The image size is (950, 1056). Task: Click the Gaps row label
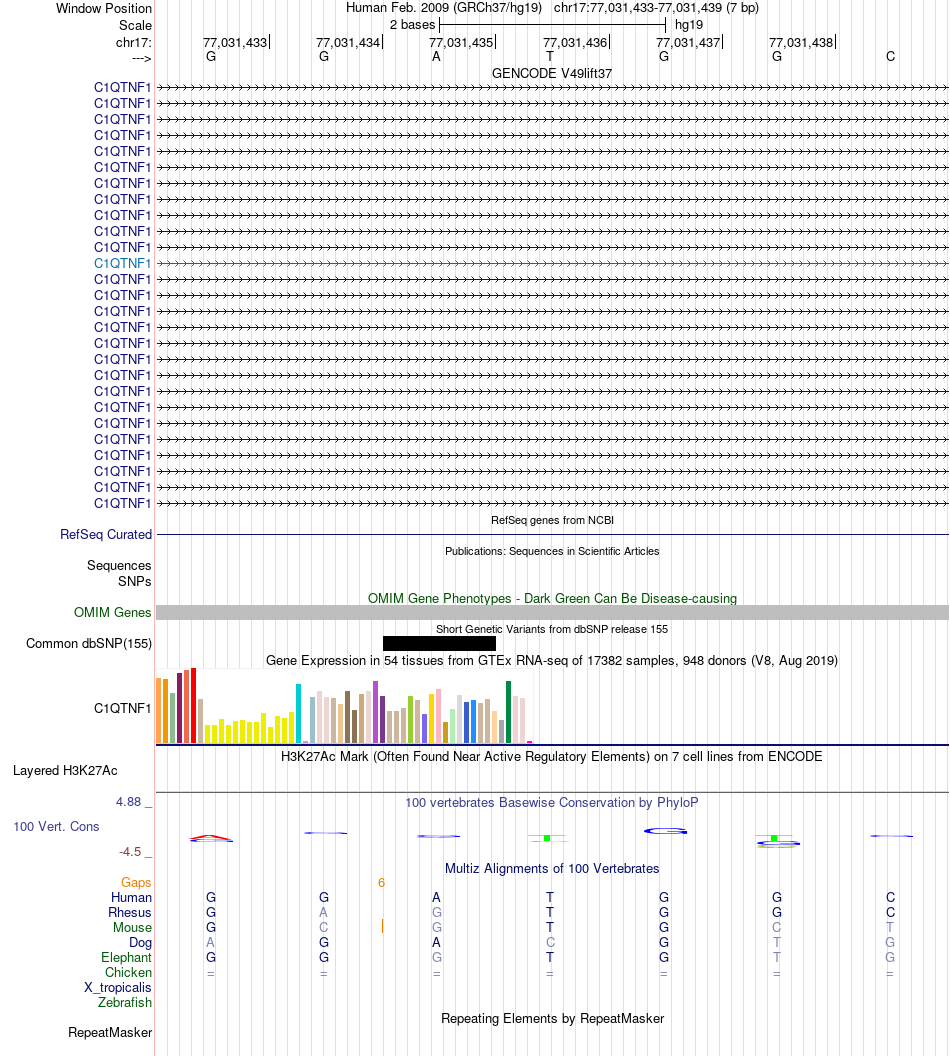(x=136, y=882)
